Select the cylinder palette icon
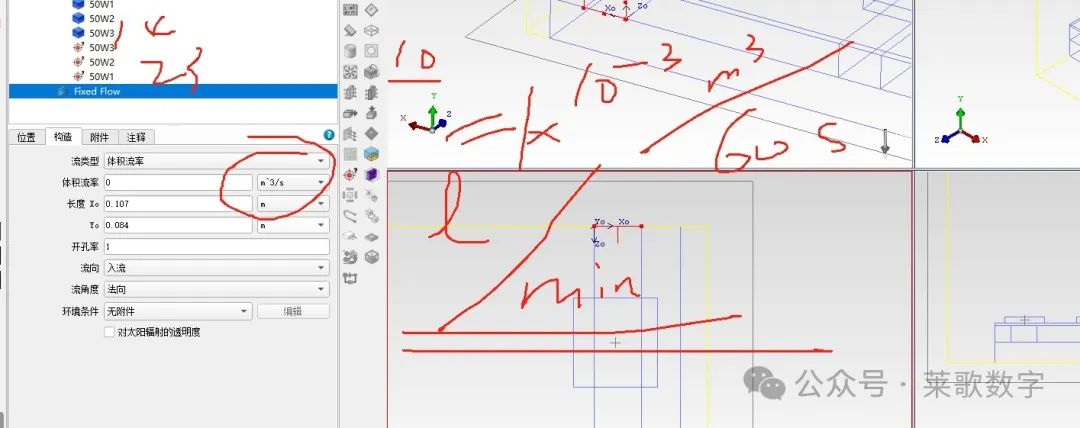 [350, 51]
